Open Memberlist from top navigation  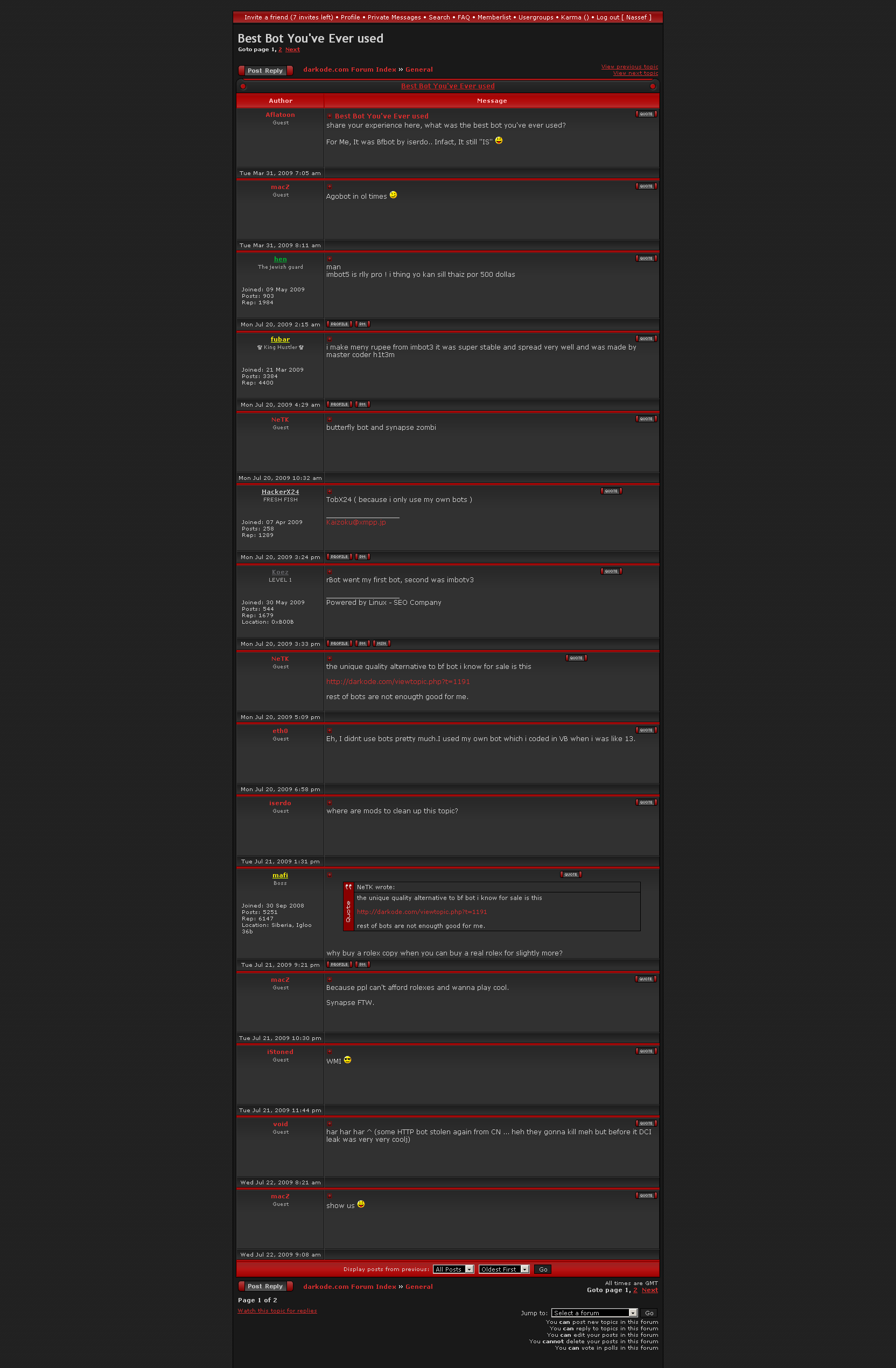click(x=494, y=17)
